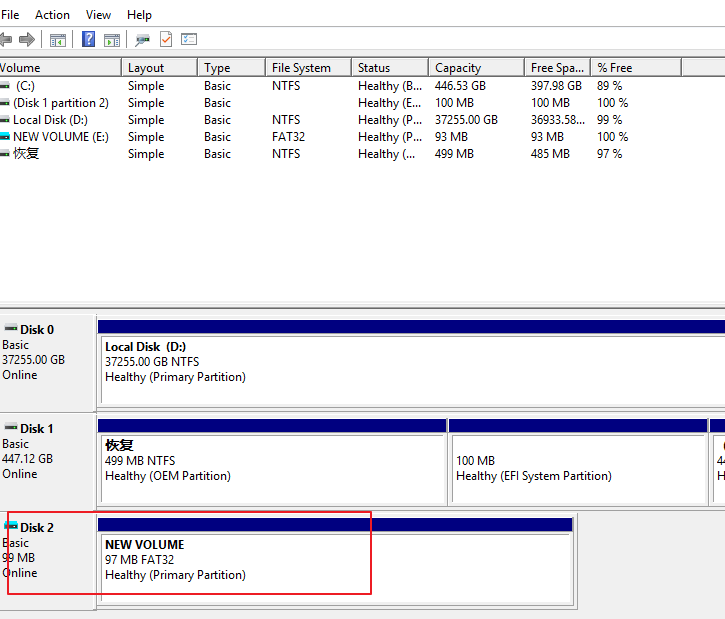Open the settings checklist toolbar icon

coord(189,40)
